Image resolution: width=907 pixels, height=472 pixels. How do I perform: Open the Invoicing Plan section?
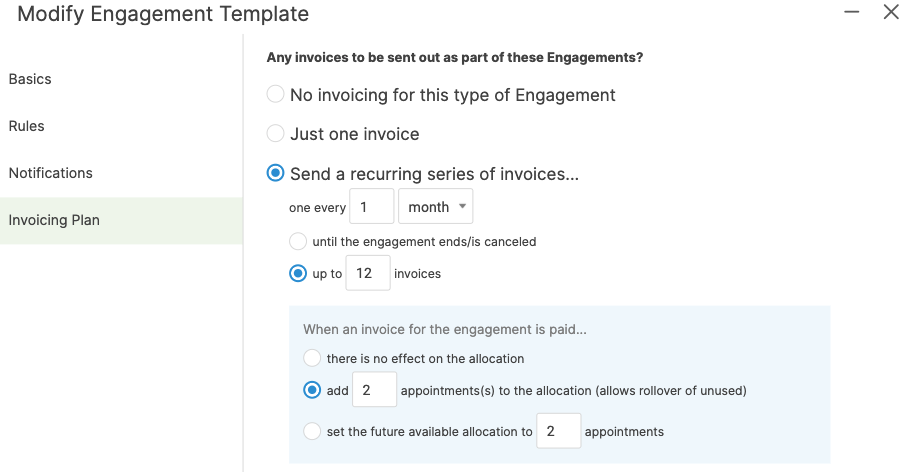[x=54, y=220]
